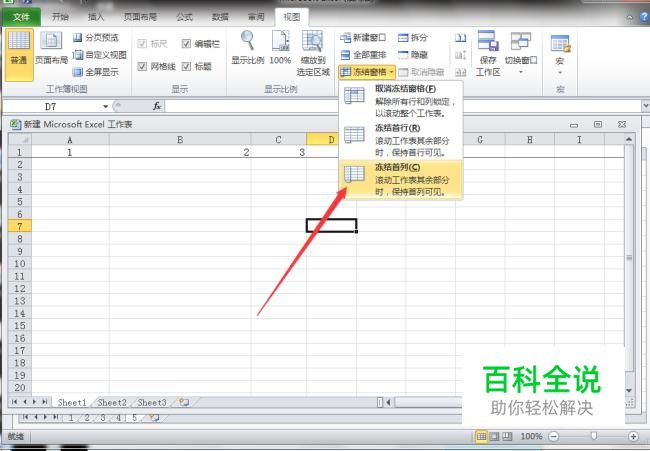Go to the last sheet tab
This screenshot has height=451, width=650.
point(45,402)
